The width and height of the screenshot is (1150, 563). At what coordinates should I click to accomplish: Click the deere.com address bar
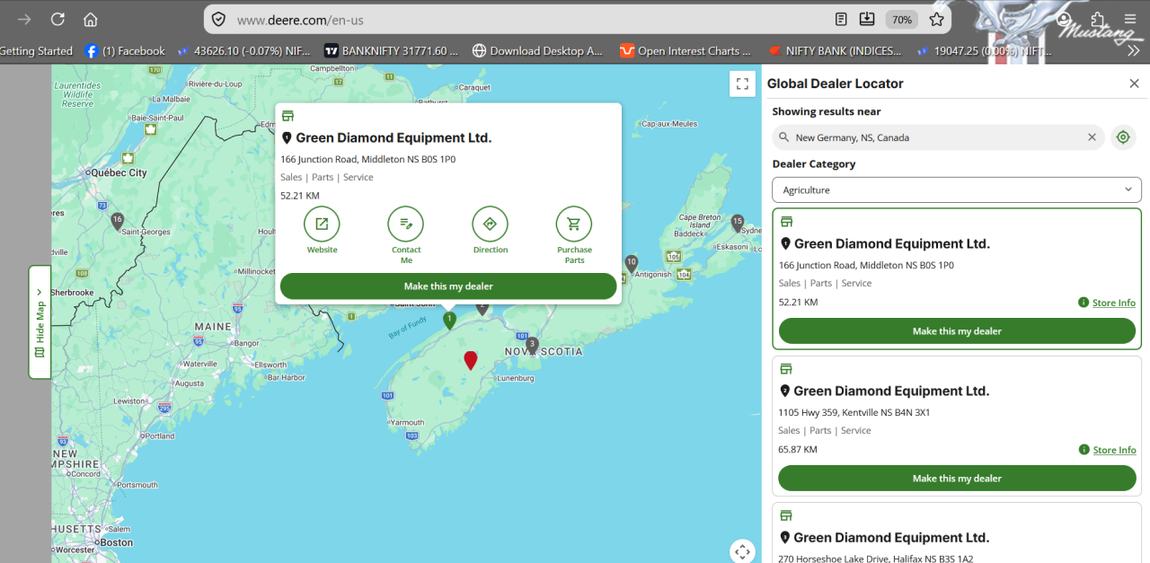(x=528, y=20)
